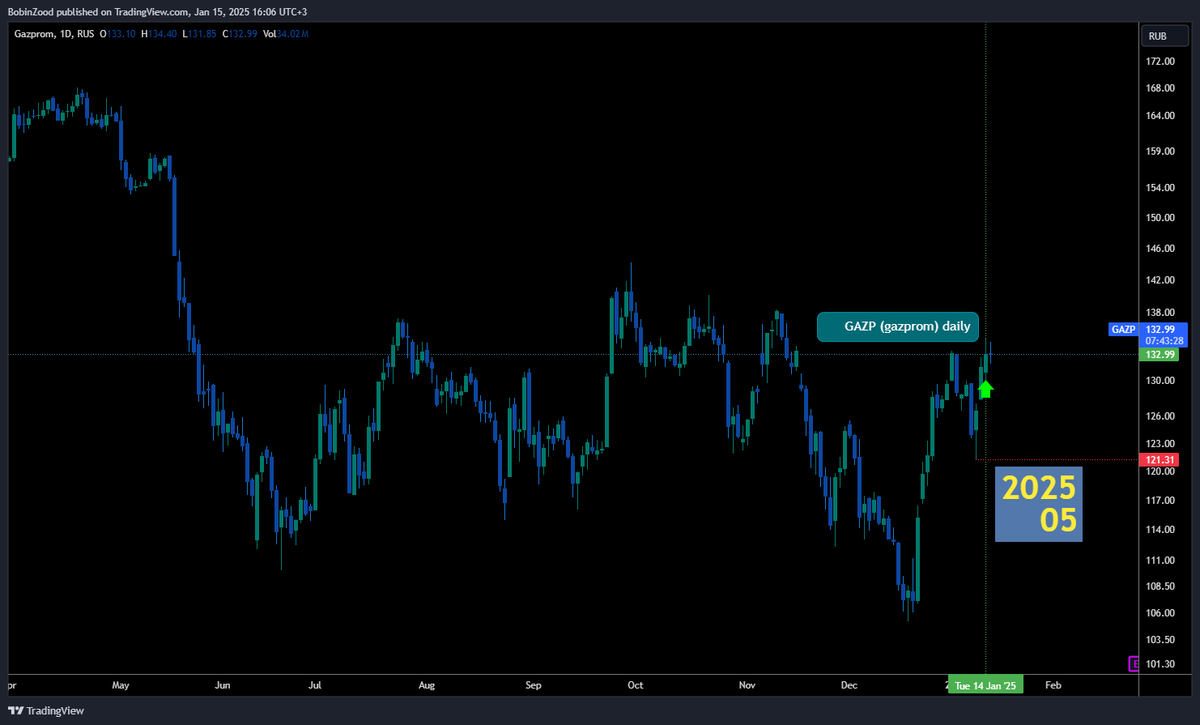Click the 150.00 price scale label

(1160, 218)
